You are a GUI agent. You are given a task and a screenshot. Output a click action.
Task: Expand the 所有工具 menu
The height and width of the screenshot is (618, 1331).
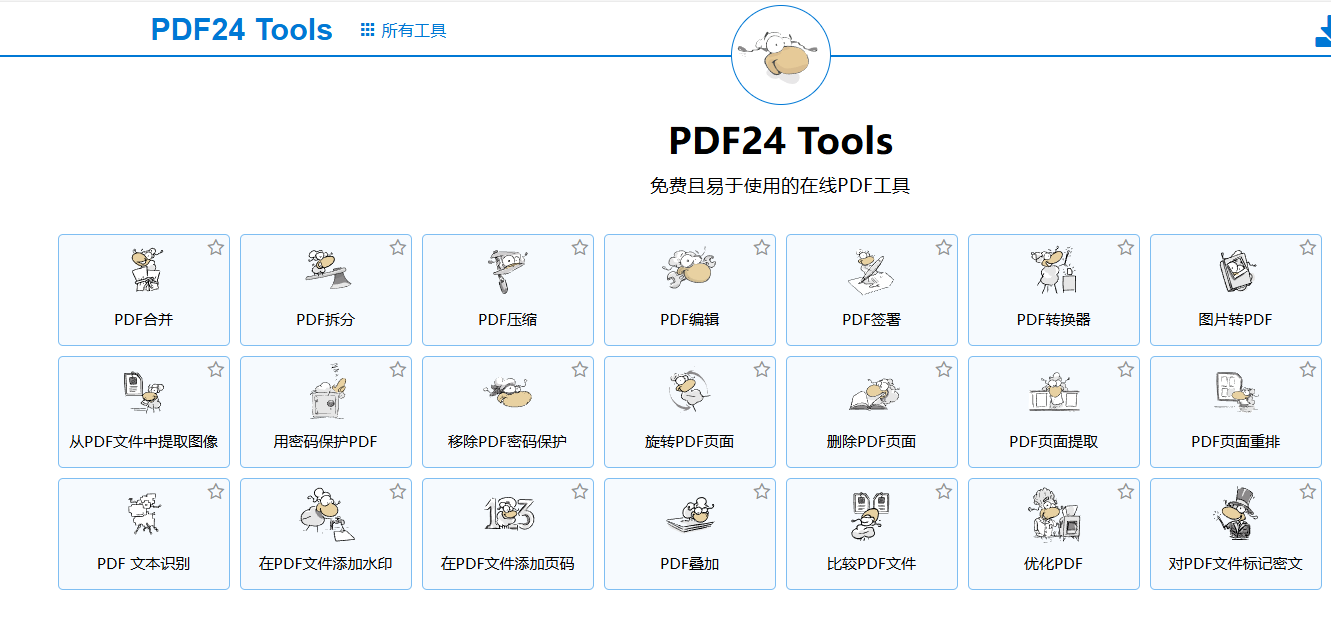404,31
